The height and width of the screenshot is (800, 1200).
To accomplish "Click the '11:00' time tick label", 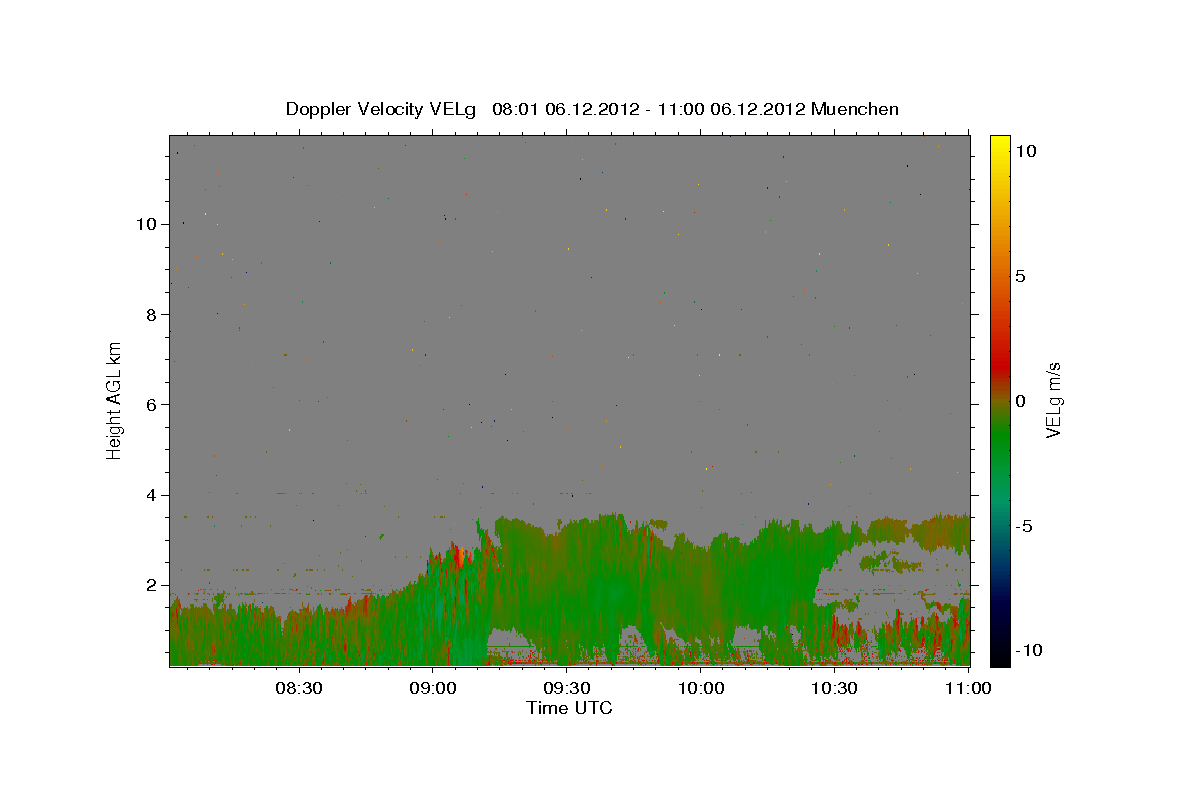I will [968, 688].
